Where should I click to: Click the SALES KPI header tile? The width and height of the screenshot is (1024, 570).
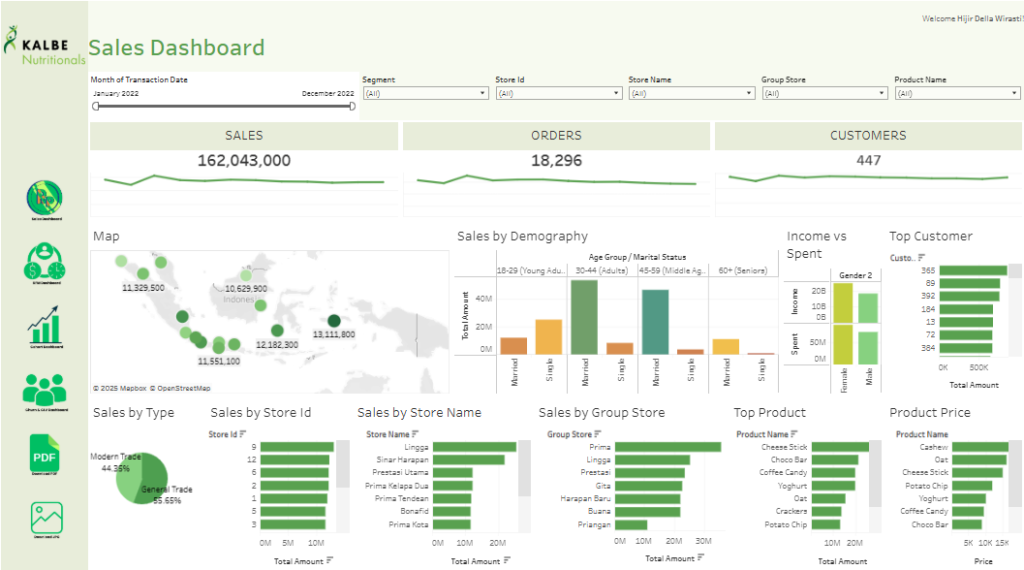click(244, 135)
